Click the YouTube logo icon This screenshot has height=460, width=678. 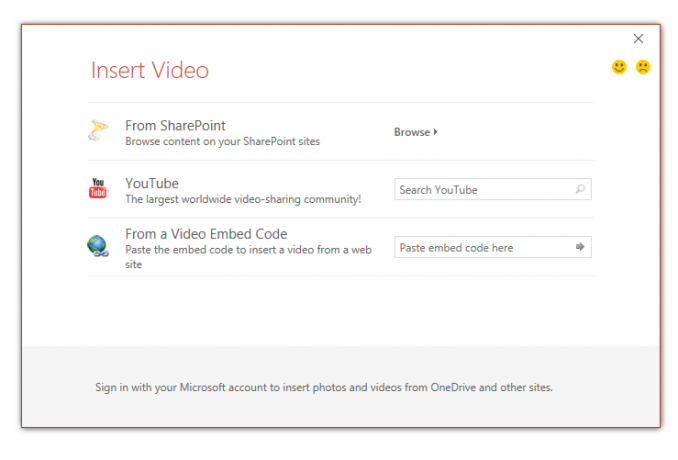(98, 188)
